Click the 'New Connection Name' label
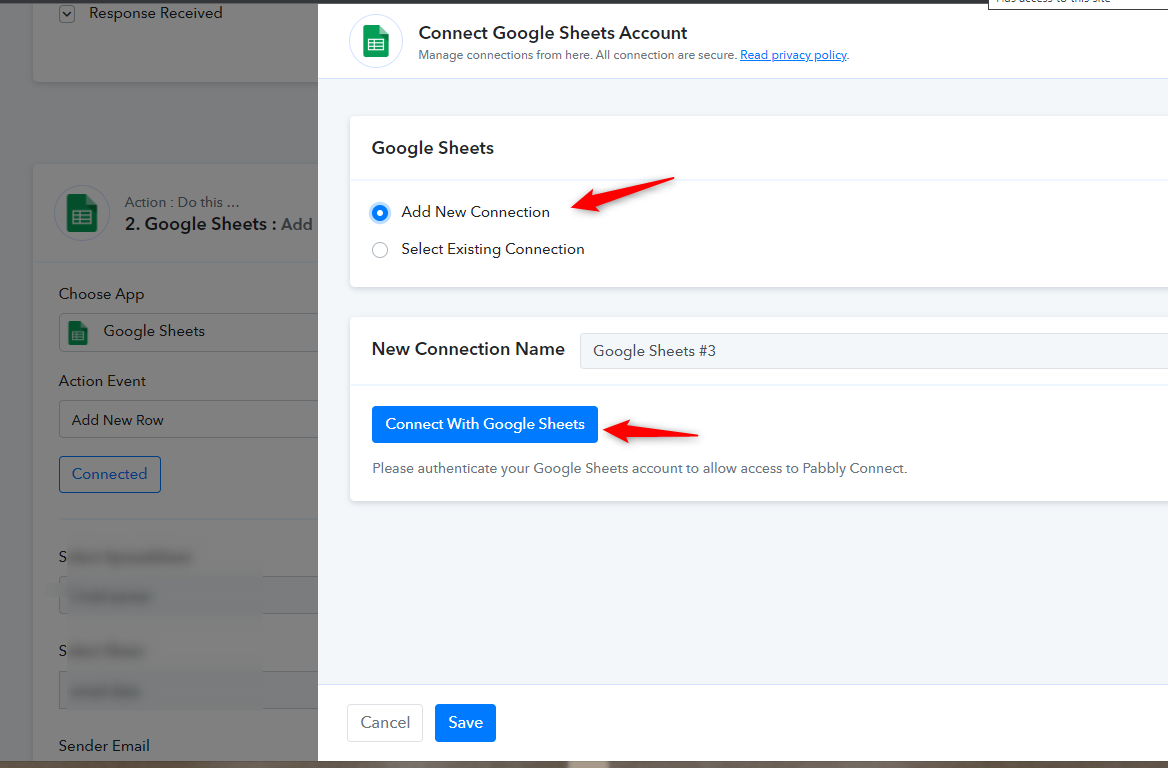 pyautogui.click(x=468, y=349)
